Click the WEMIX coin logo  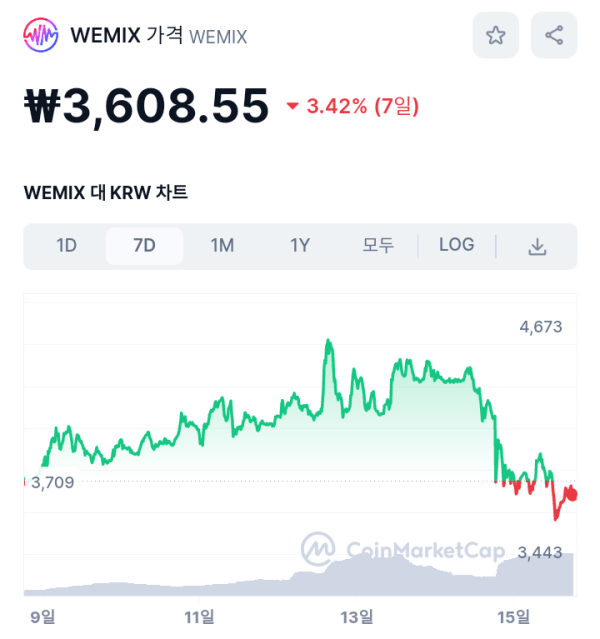[40, 35]
